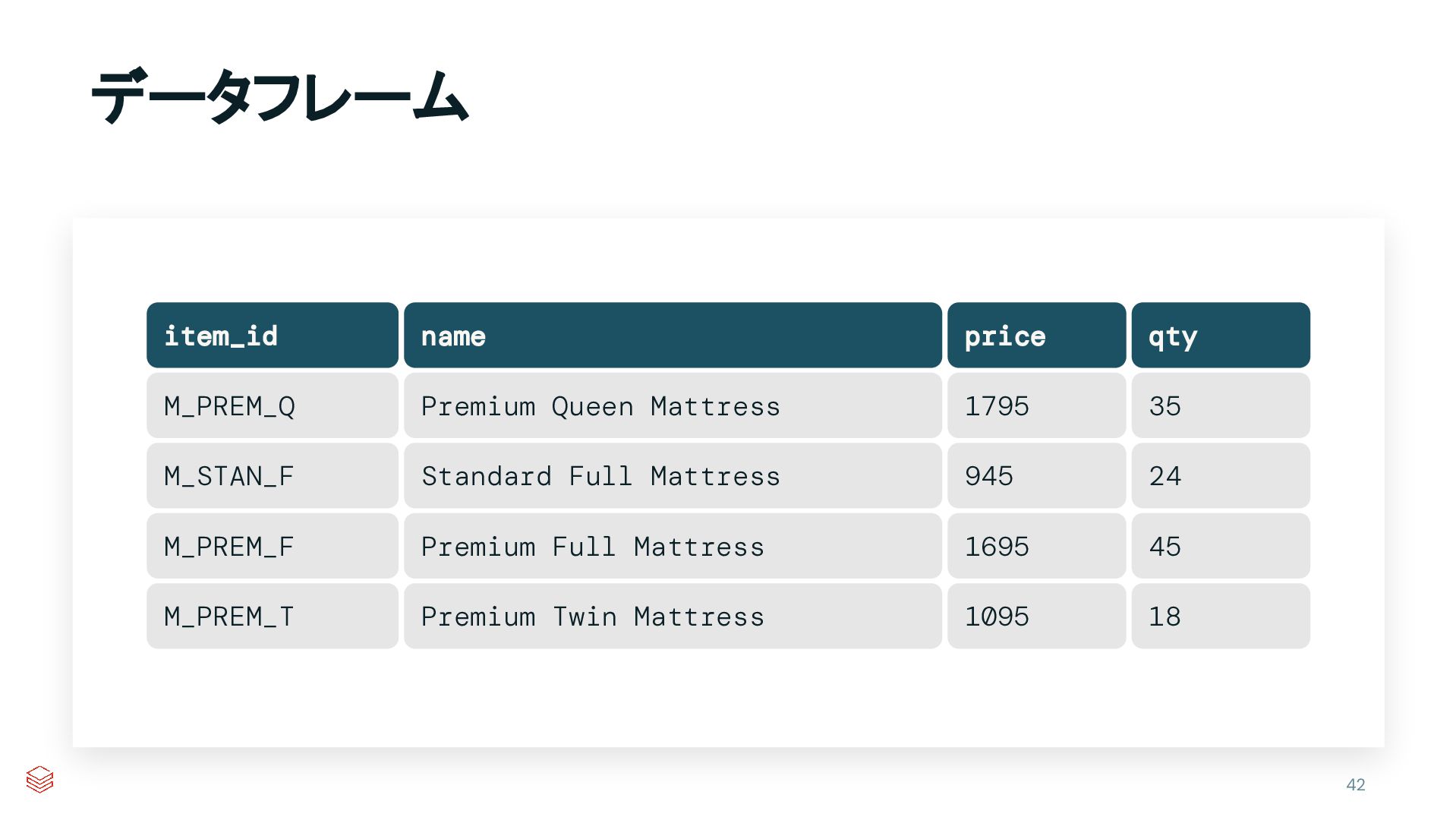The image size is (1456, 820).
Task: Click the M_PREM_T item cell
Action: [272, 617]
